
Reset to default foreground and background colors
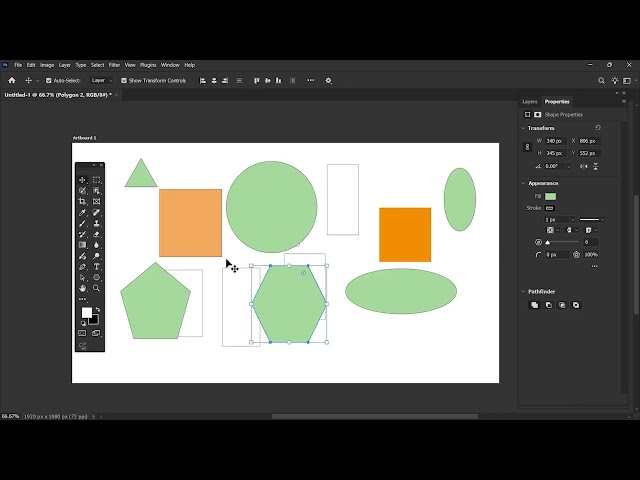click(84, 323)
